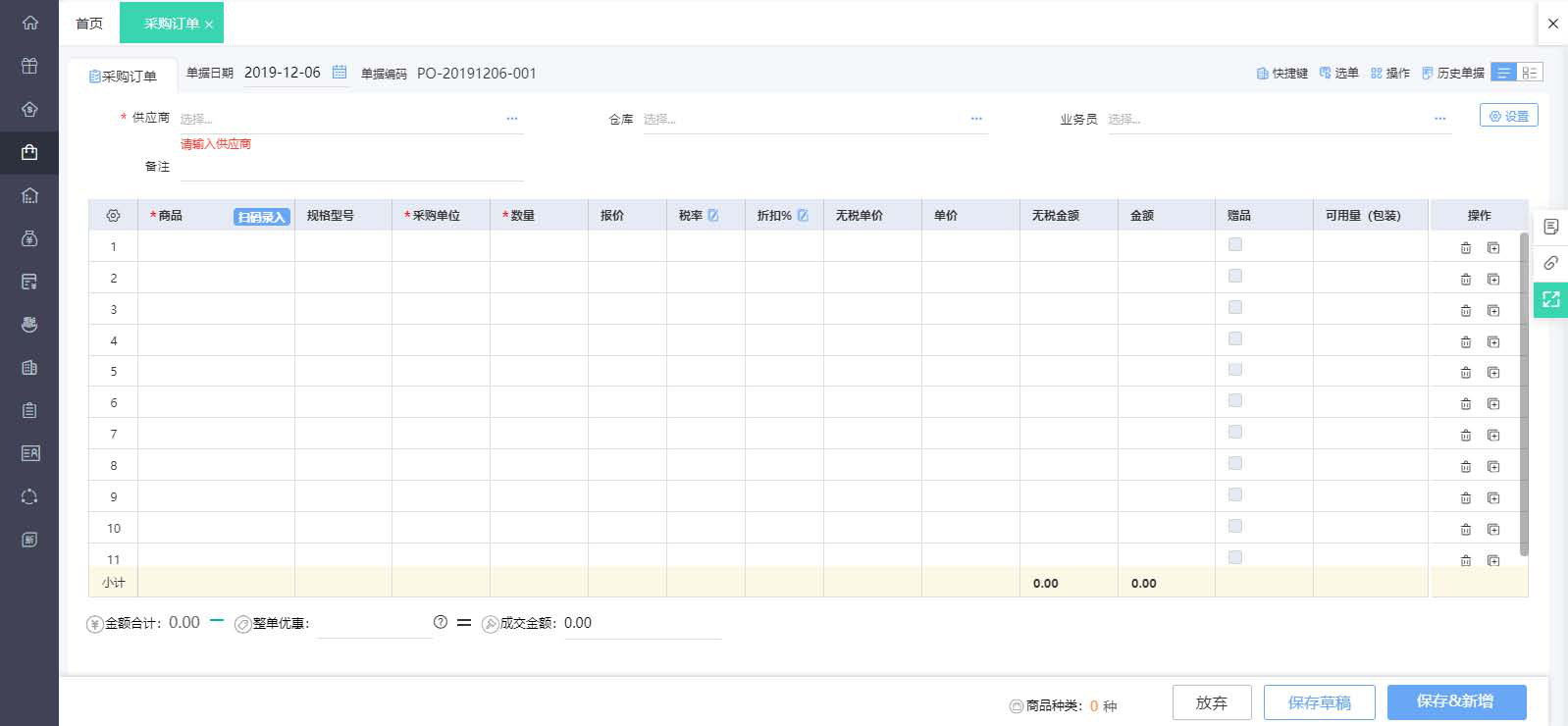Image resolution: width=1568 pixels, height=726 pixels.
Task: Click the 保存草稿 button
Action: tap(1319, 702)
